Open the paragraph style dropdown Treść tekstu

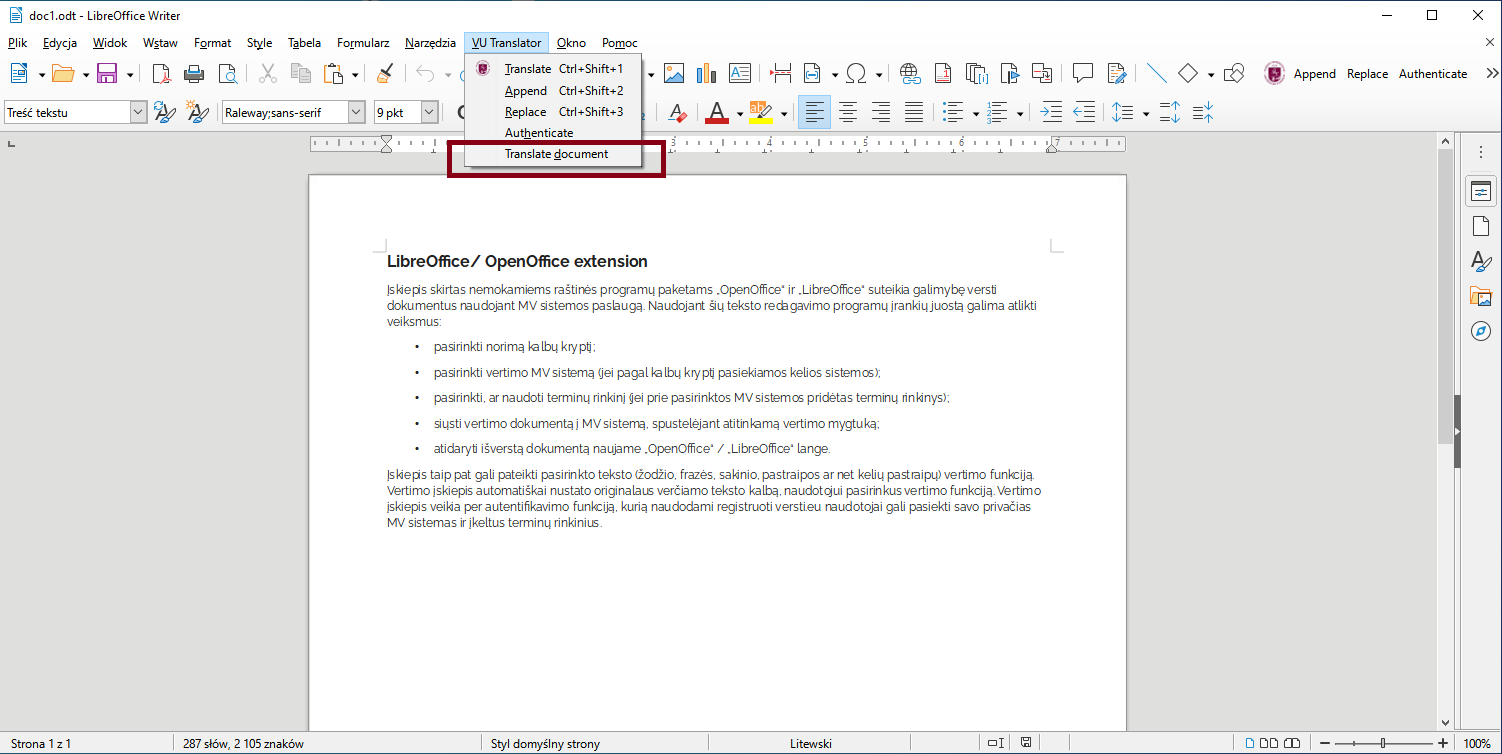(x=139, y=113)
